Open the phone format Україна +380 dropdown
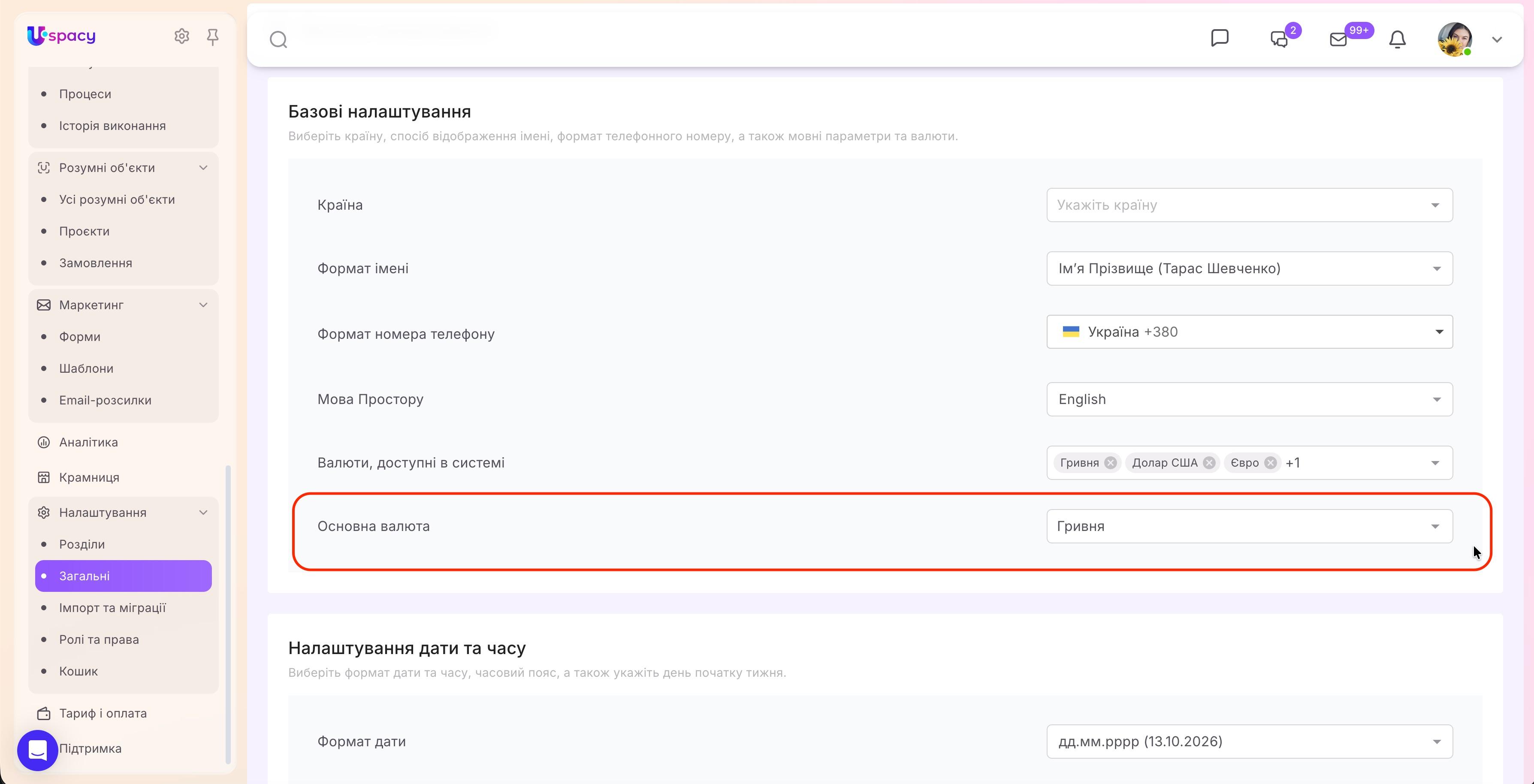Image resolution: width=1534 pixels, height=784 pixels. [x=1249, y=332]
